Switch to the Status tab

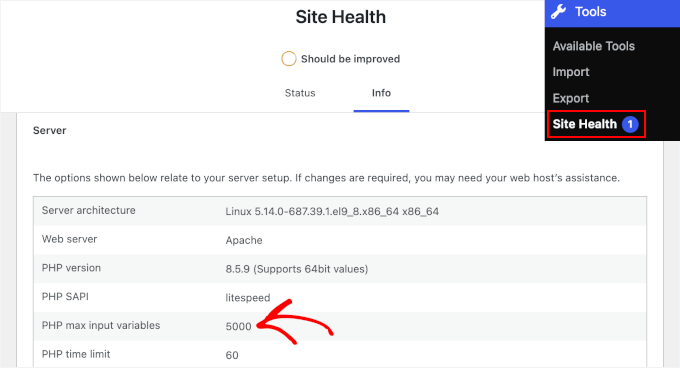(300, 93)
